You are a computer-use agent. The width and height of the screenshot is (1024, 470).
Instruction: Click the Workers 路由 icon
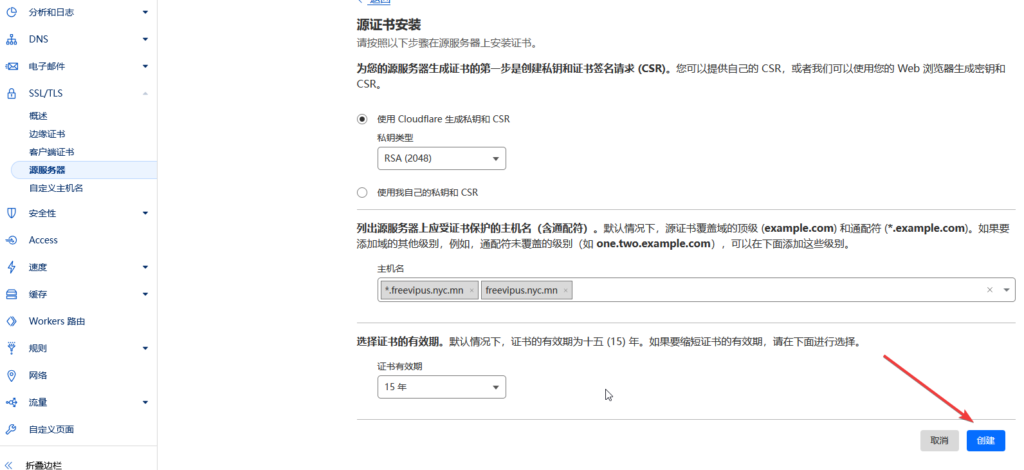click(12, 321)
